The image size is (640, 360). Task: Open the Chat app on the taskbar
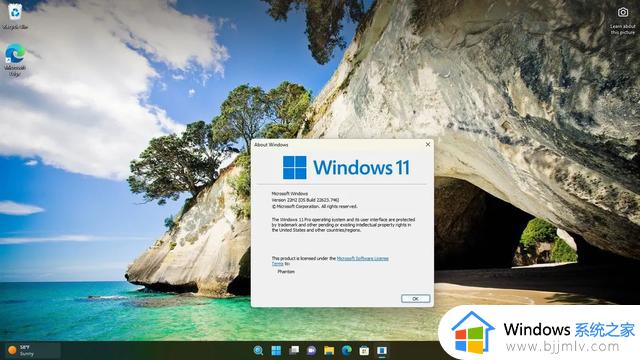tap(311, 350)
